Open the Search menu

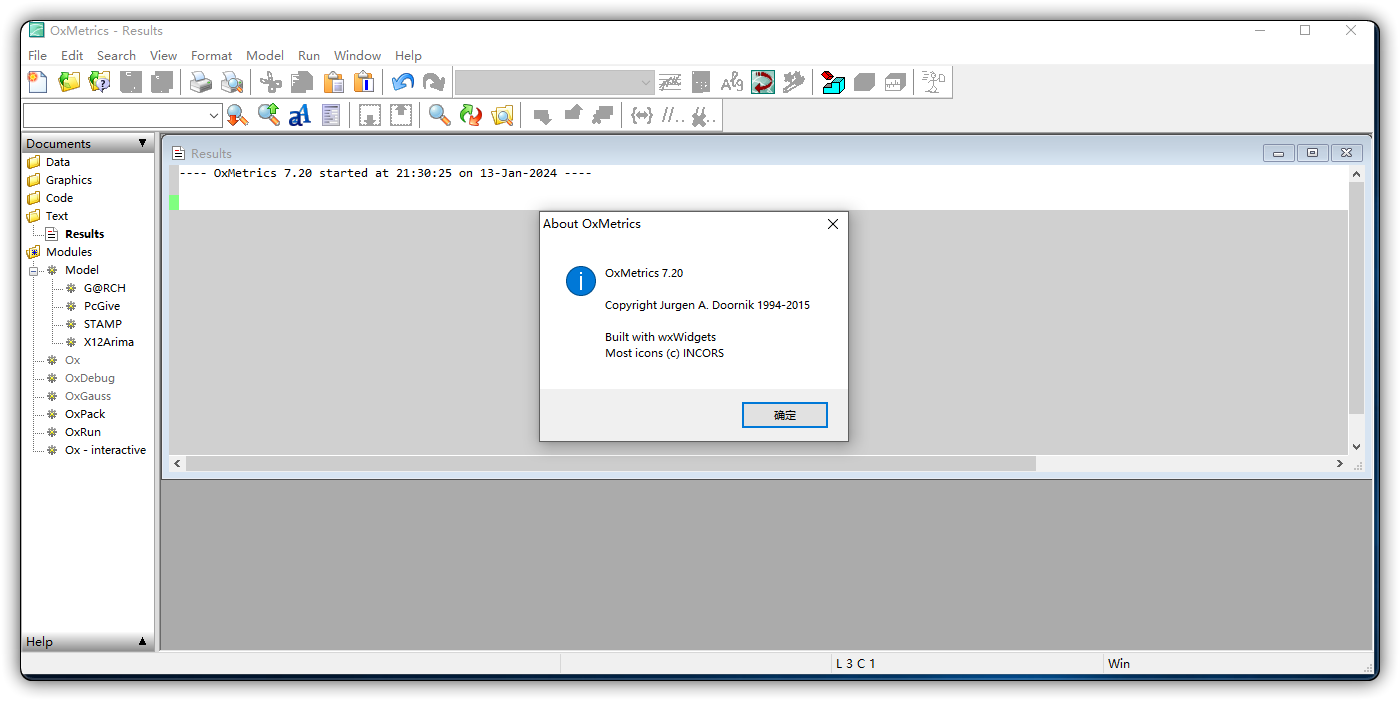click(116, 56)
